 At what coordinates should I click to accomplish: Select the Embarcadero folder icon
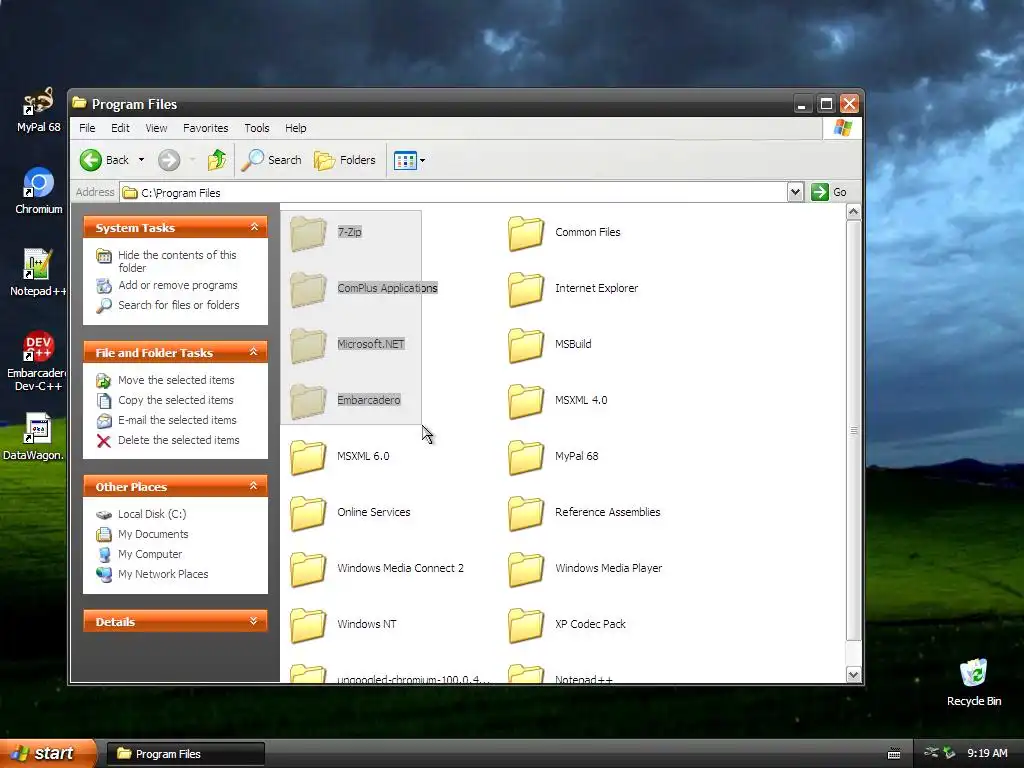point(308,401)
